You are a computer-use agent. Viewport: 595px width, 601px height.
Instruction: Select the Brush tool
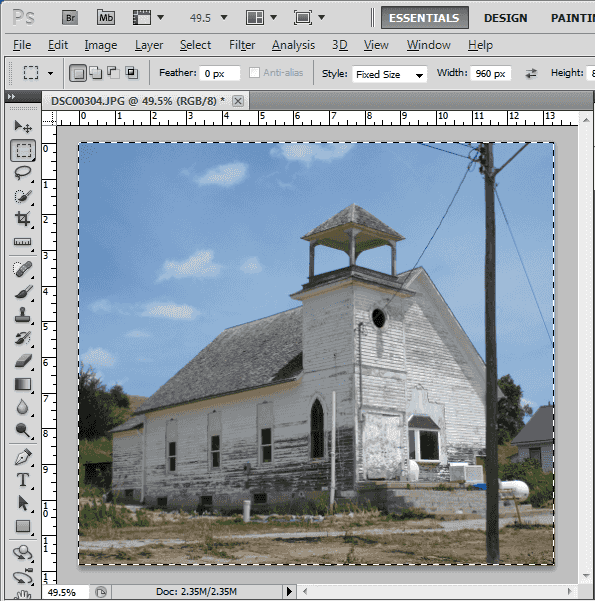tap(23, 292)
